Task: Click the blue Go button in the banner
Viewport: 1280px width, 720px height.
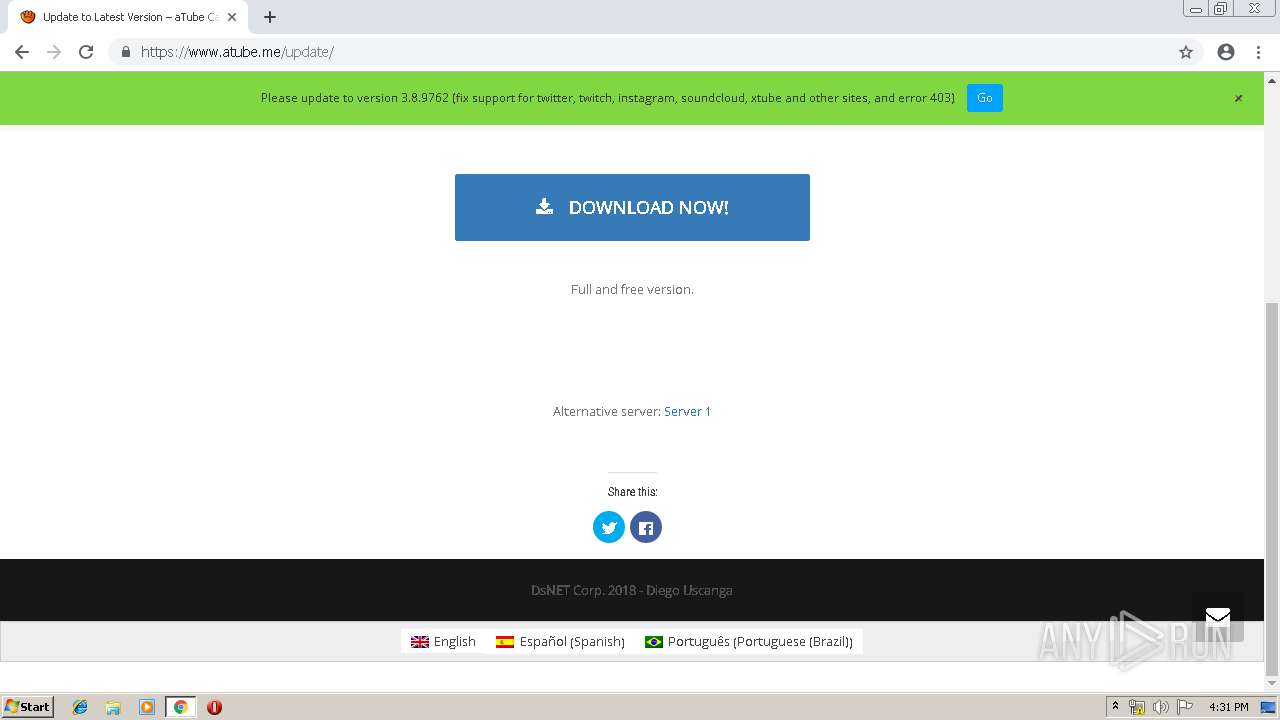Action: [985, 98]
